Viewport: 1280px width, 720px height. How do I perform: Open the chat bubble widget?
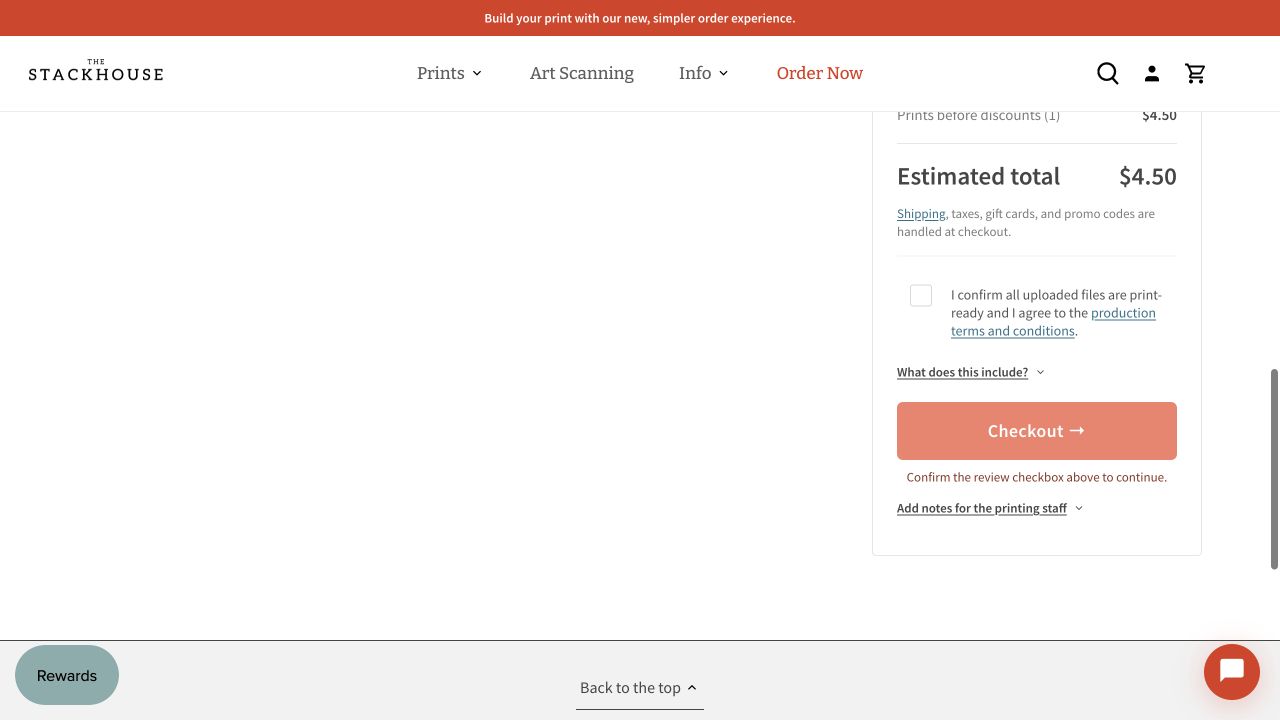[1232, 672]
